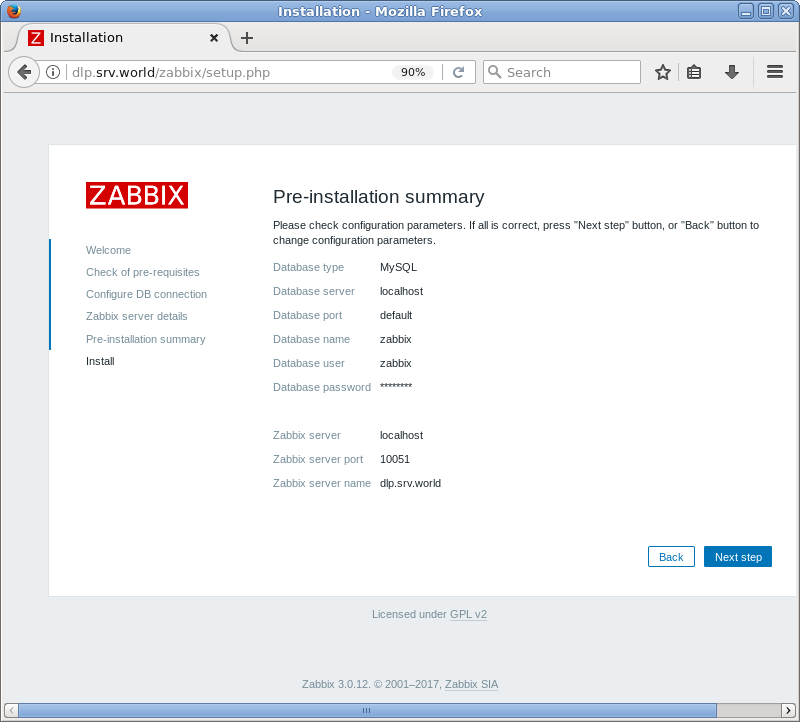
Task: Click the 10051 server port value
Action: [395, 459]
